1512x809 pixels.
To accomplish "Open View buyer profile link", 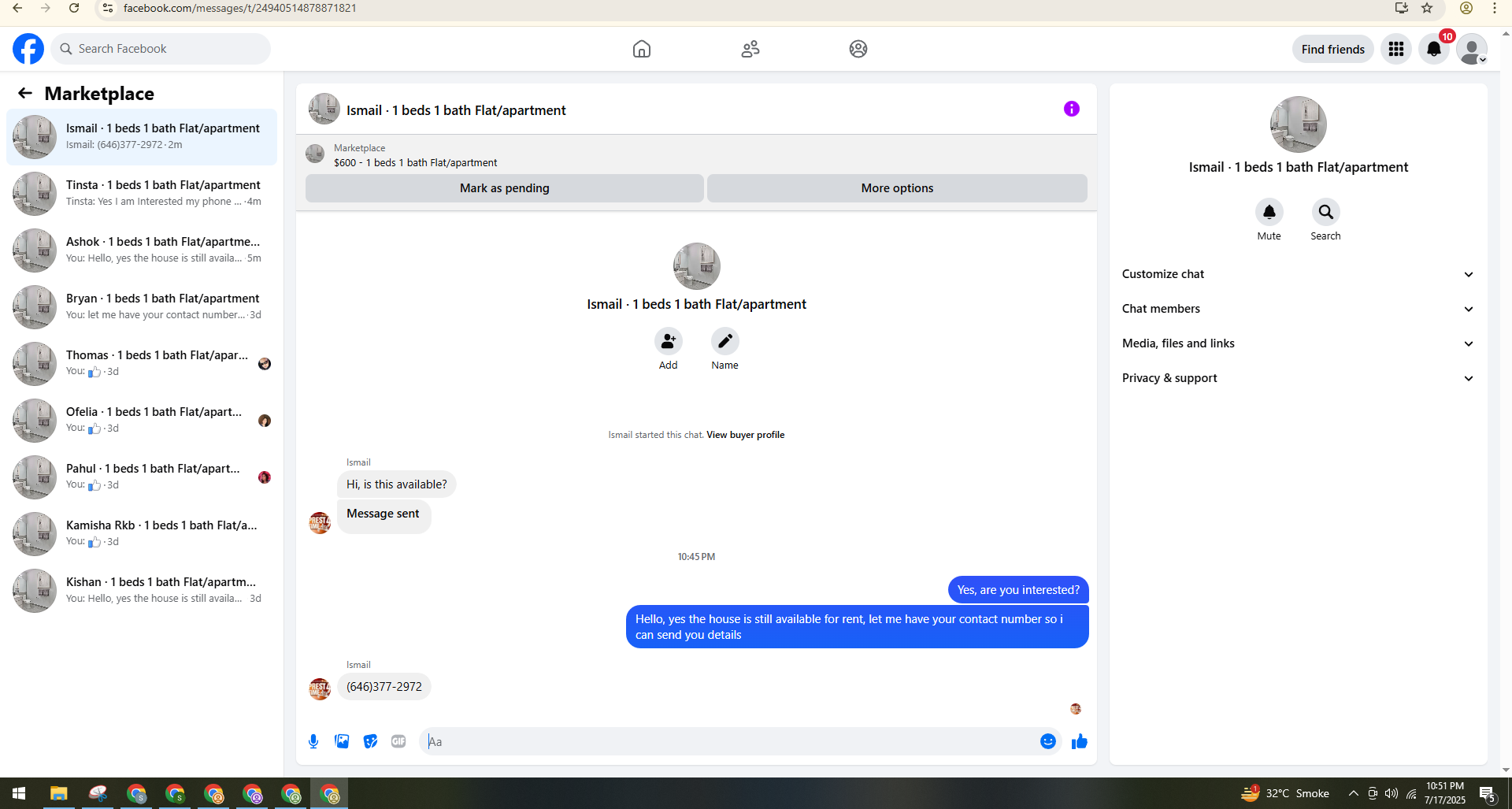I will pyautogui.click(x=745, y=435).
